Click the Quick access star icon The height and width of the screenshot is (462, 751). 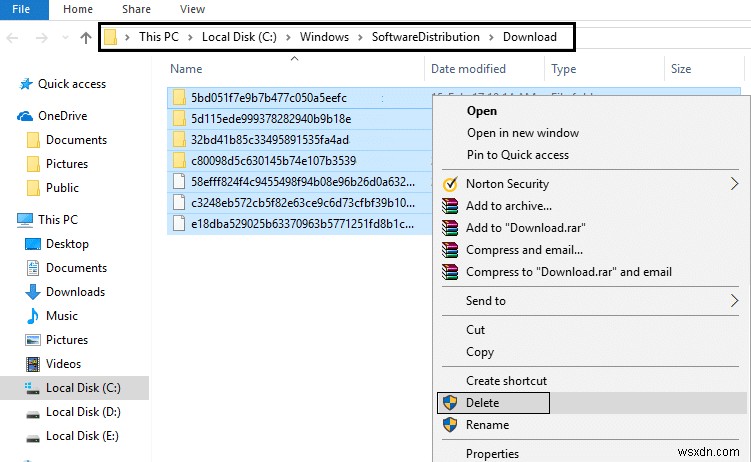pos(26,84)
